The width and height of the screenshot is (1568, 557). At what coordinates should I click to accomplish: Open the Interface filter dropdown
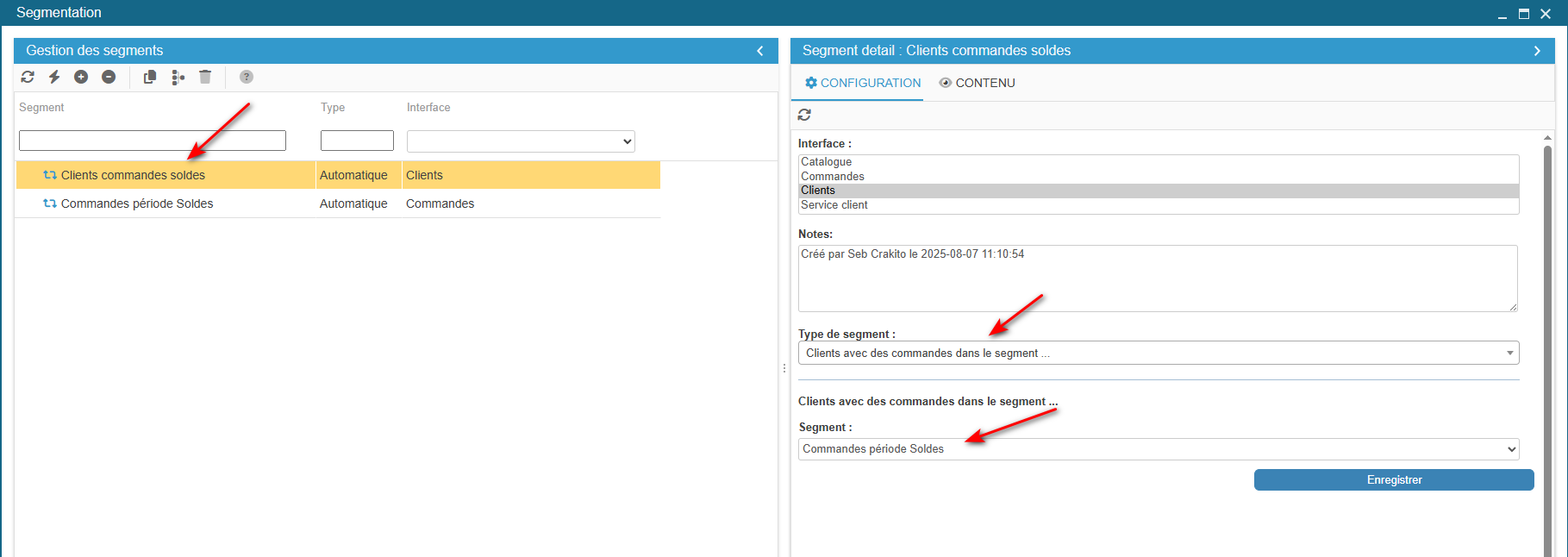coord(521,141)
